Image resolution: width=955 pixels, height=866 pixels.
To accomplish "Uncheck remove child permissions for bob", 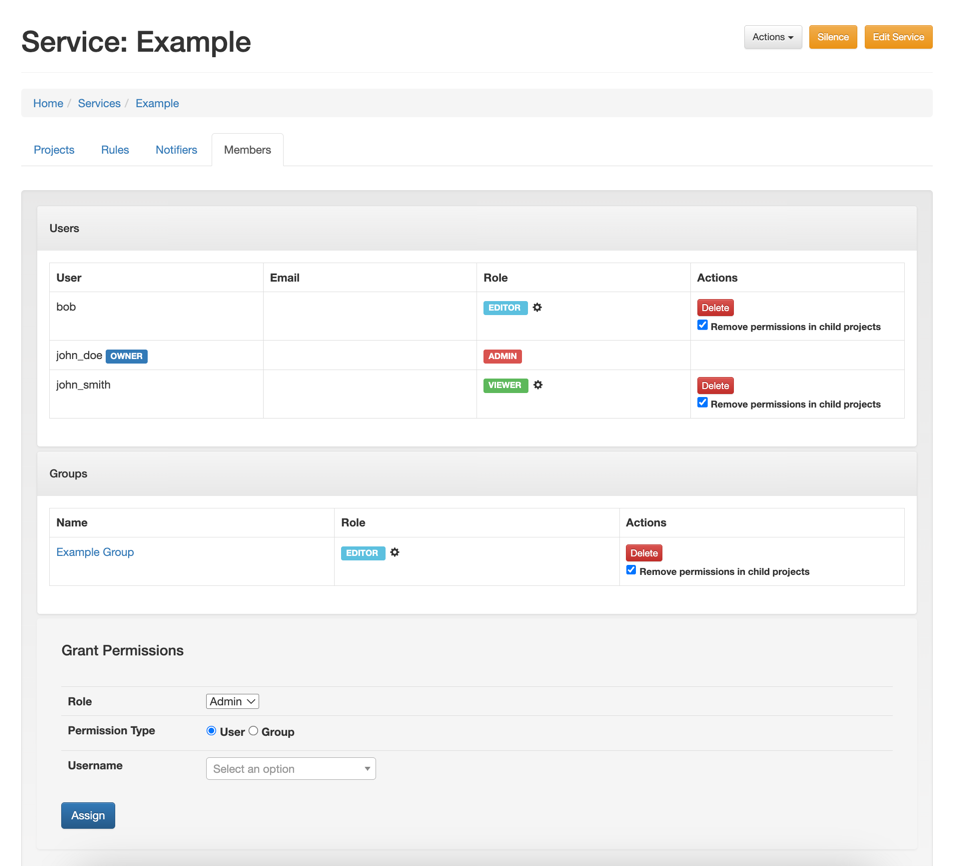I will pos(702,325).
